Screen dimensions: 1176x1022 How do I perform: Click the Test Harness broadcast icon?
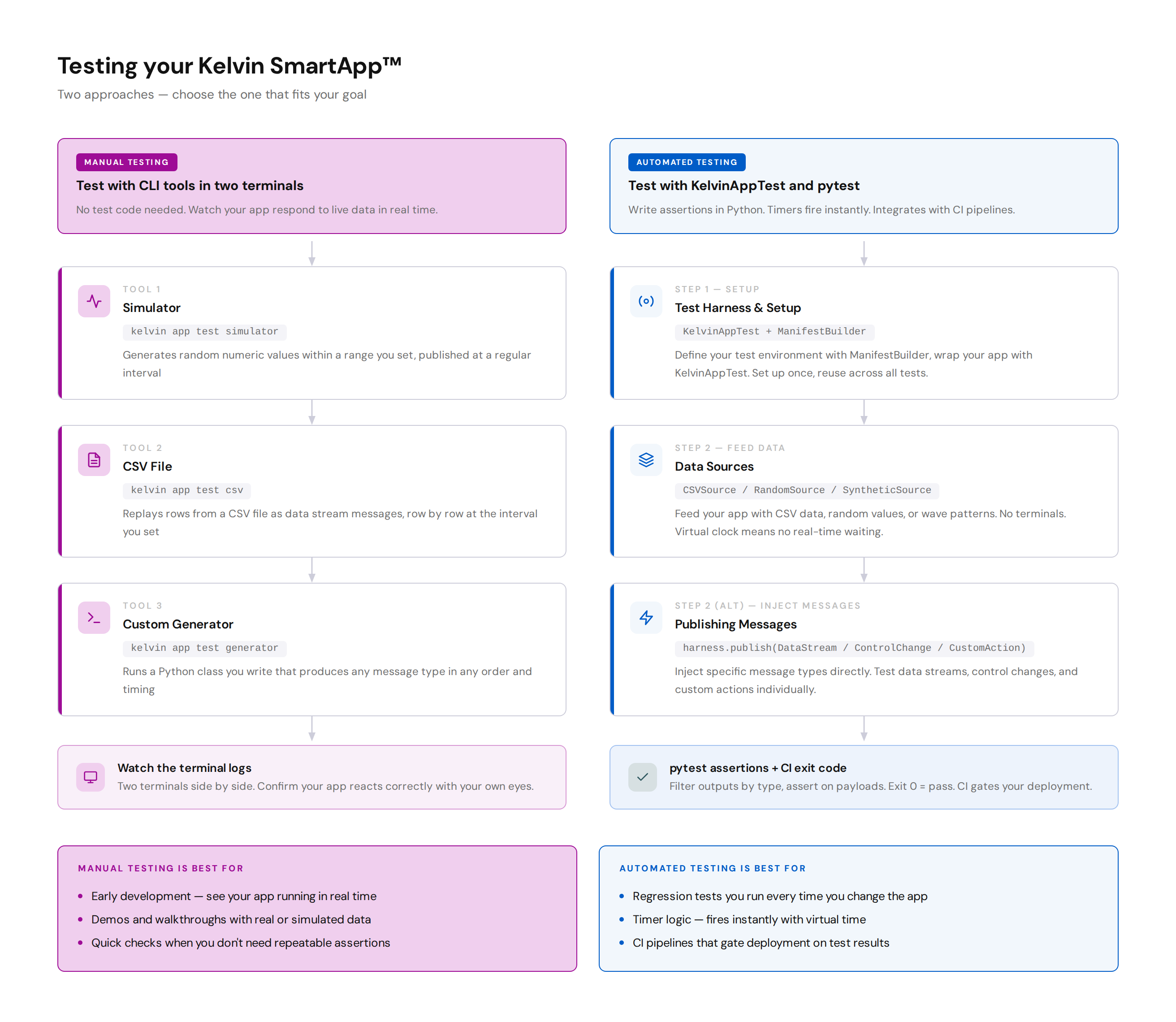(x=646, y=301)
